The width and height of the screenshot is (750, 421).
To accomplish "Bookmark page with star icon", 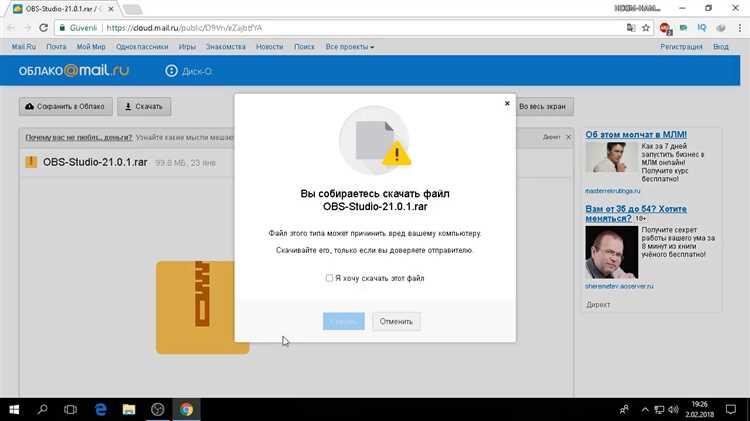I will pos(646,28).
